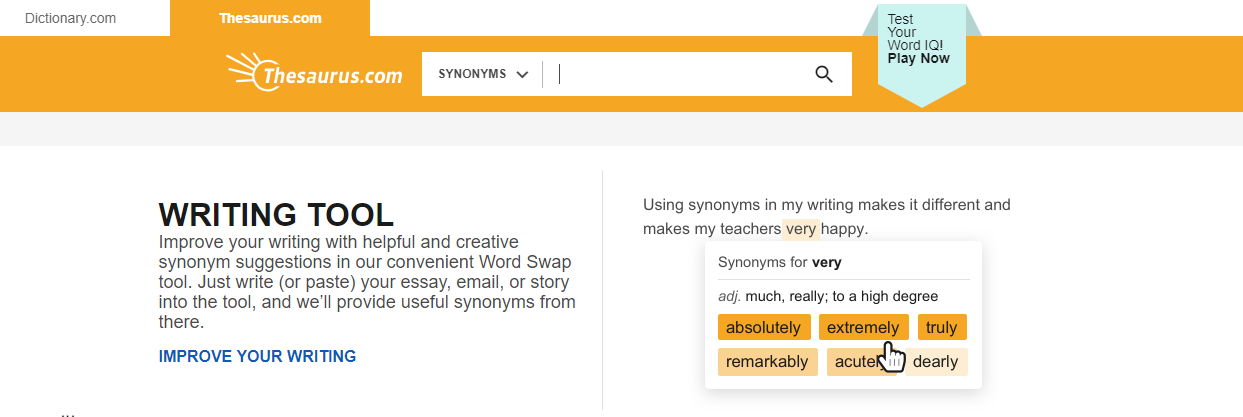Select the Thesaurus.com tab
1243x417 pixels.
point(270,18)
